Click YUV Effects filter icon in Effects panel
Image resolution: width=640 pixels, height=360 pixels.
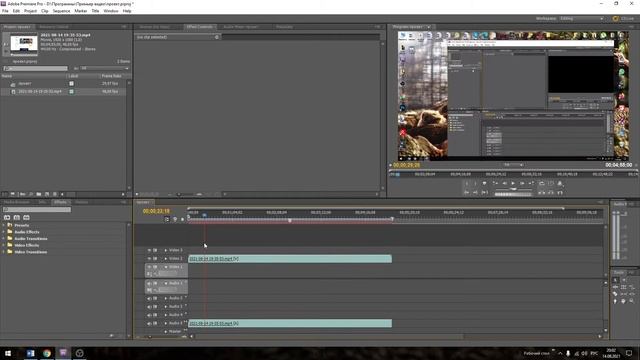[26, 218]
